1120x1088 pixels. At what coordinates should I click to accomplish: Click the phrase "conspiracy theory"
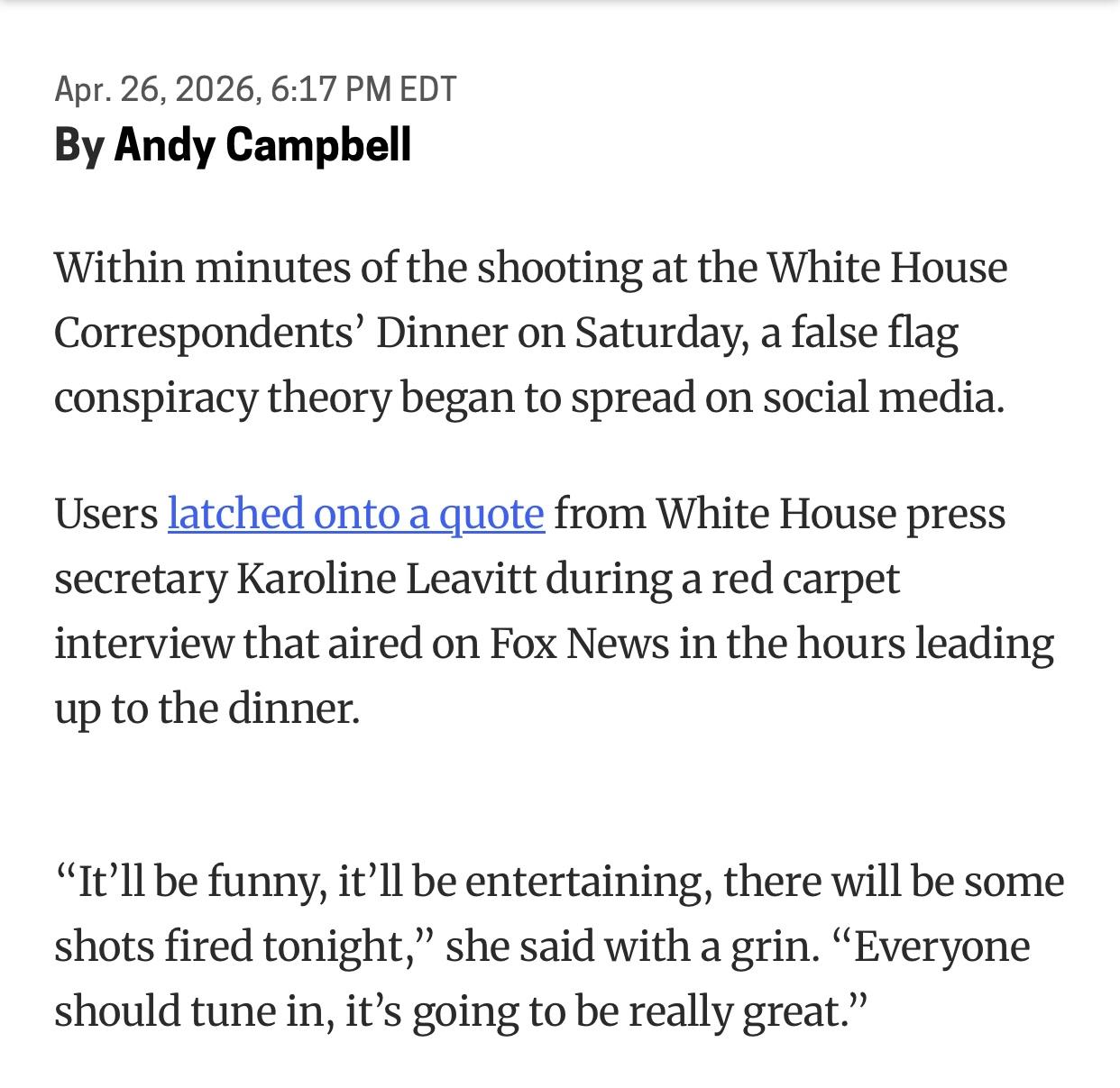tap(222, 398)
